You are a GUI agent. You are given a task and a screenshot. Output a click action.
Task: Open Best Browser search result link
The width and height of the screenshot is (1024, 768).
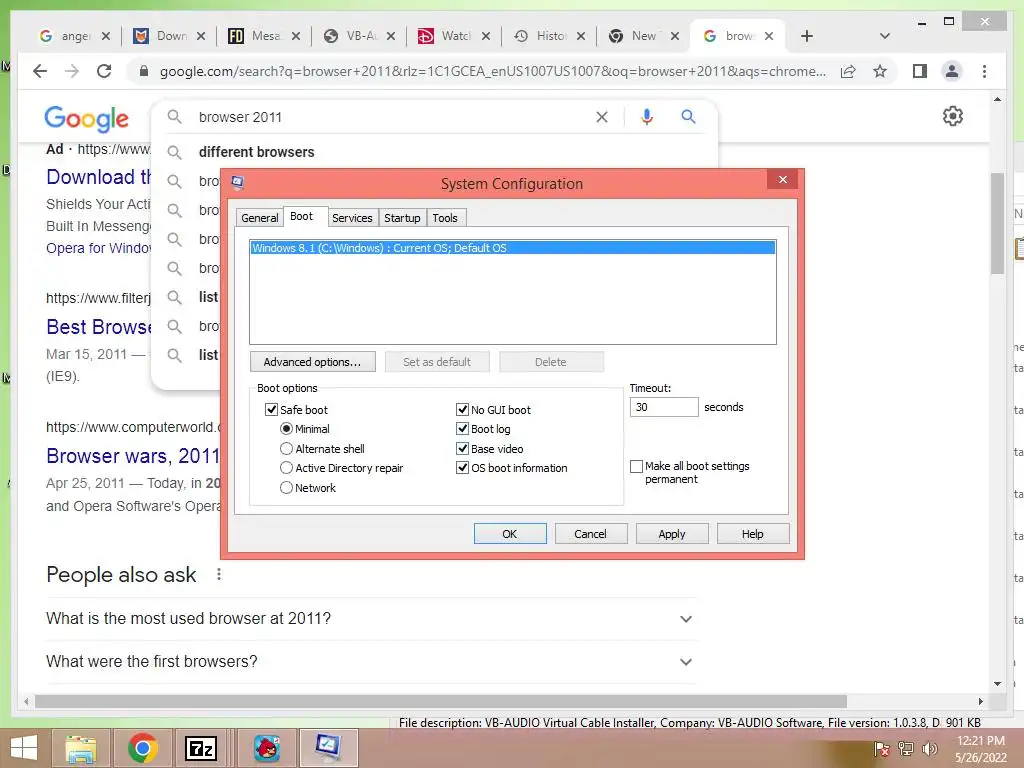(98, 327)
